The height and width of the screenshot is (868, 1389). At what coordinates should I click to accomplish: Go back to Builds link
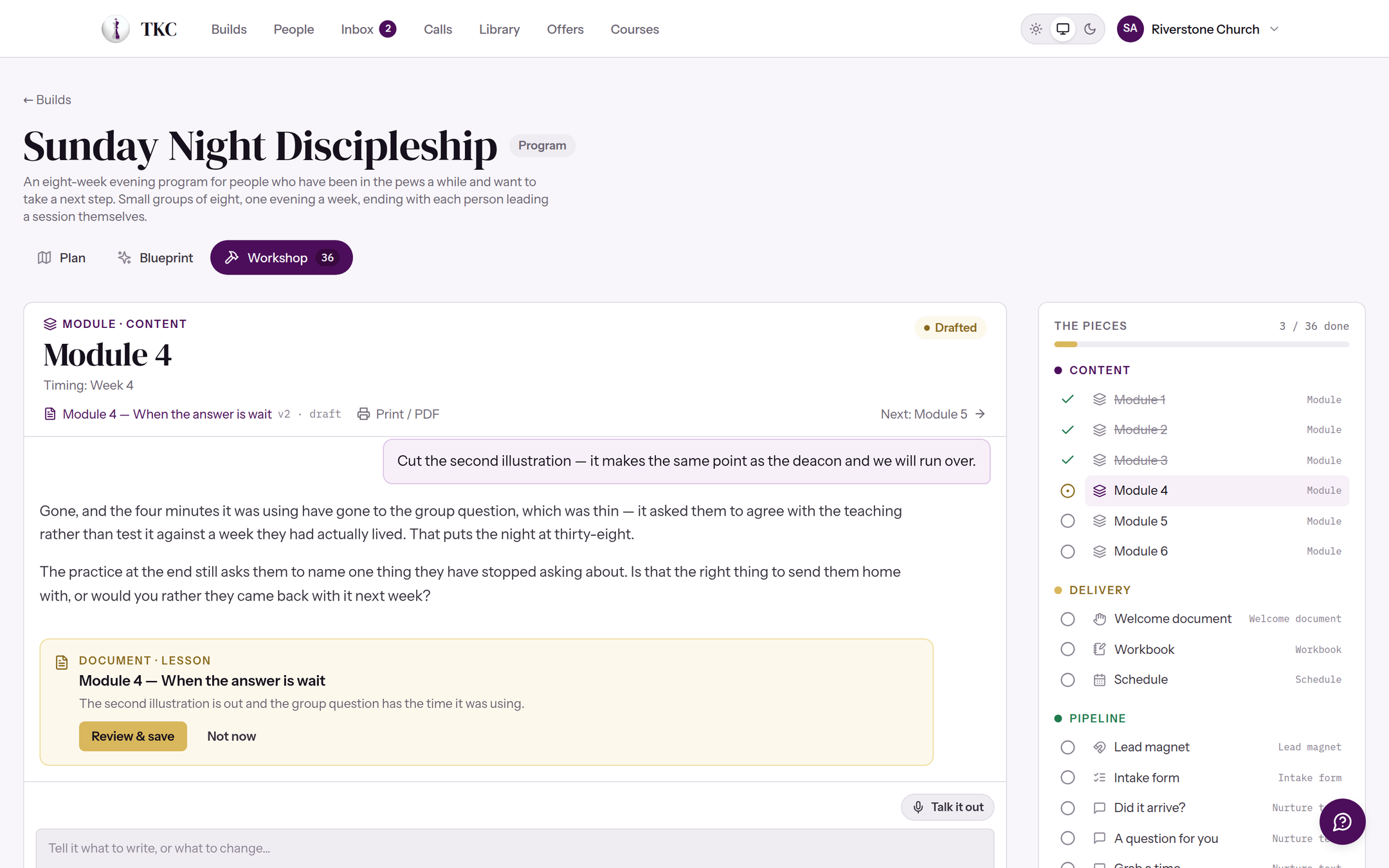coord(47,100)
